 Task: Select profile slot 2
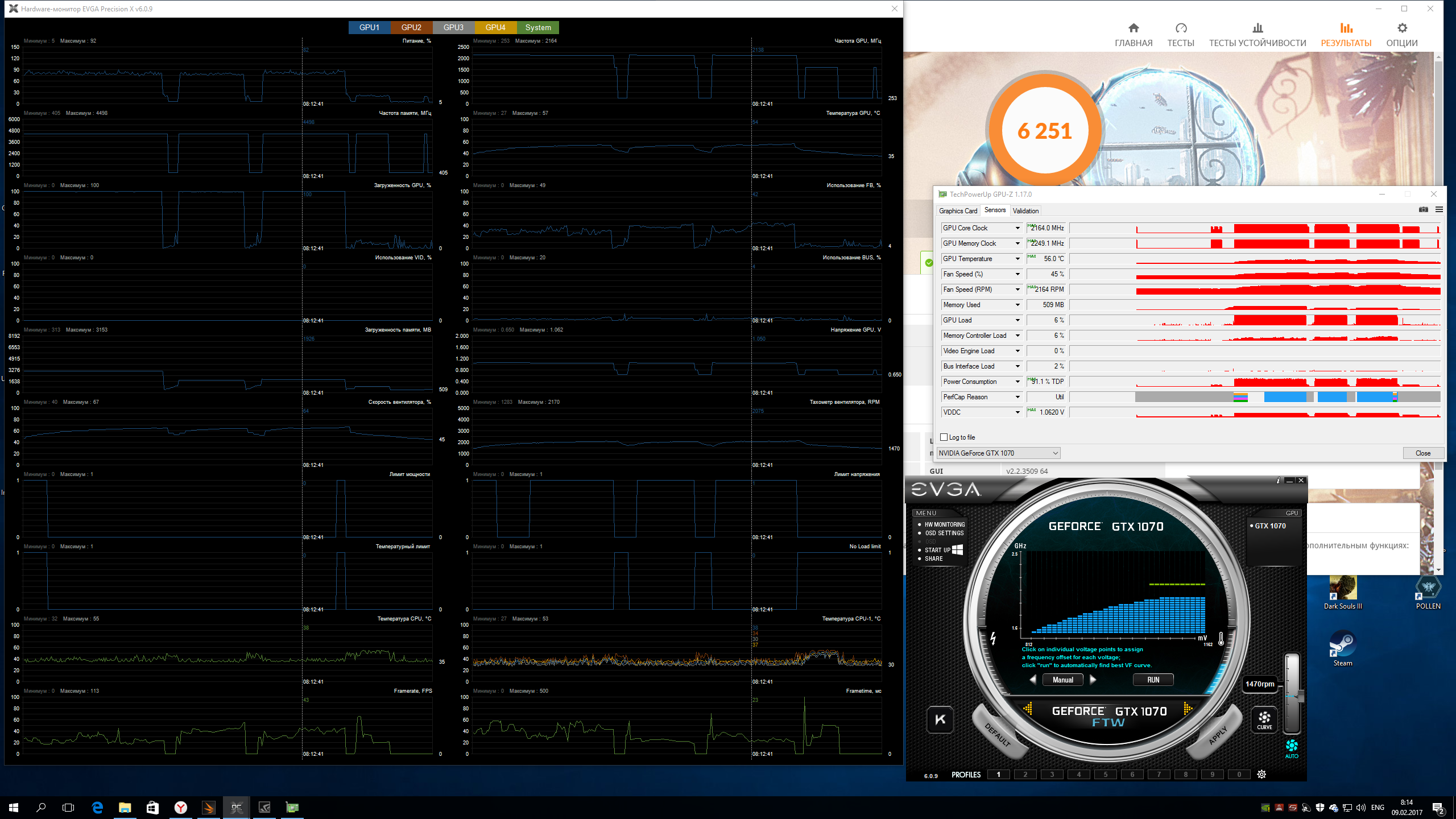tap(1025, 775)
